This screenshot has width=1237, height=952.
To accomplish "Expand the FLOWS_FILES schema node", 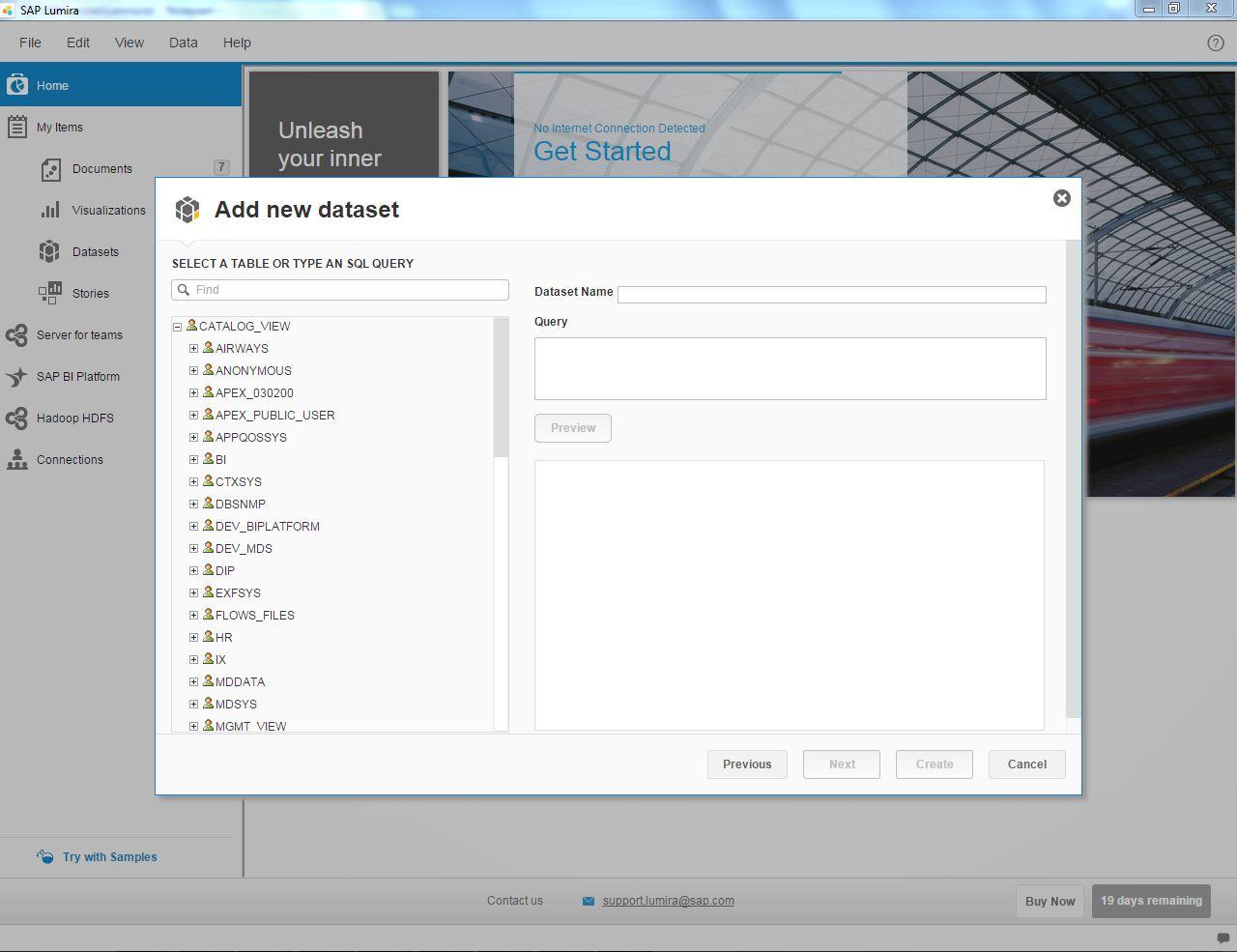I will (x=194, y=616).
